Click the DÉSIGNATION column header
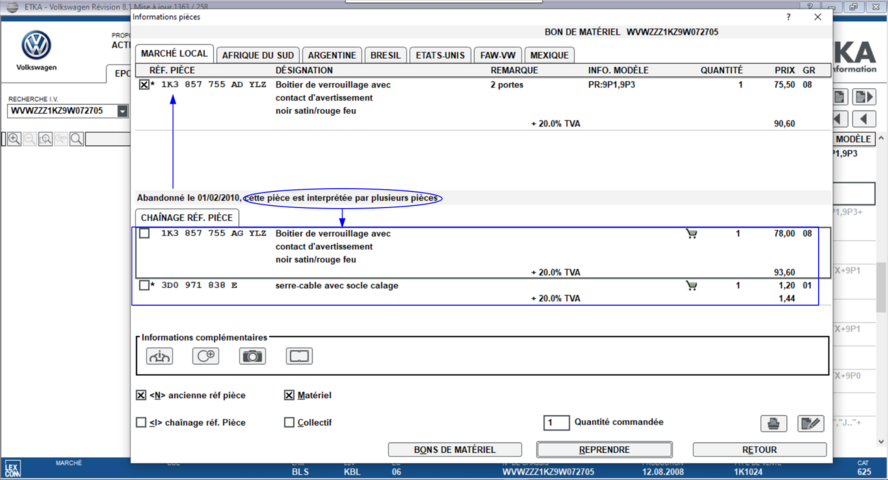Screen dimensions: 888x480 pos(304,70)
